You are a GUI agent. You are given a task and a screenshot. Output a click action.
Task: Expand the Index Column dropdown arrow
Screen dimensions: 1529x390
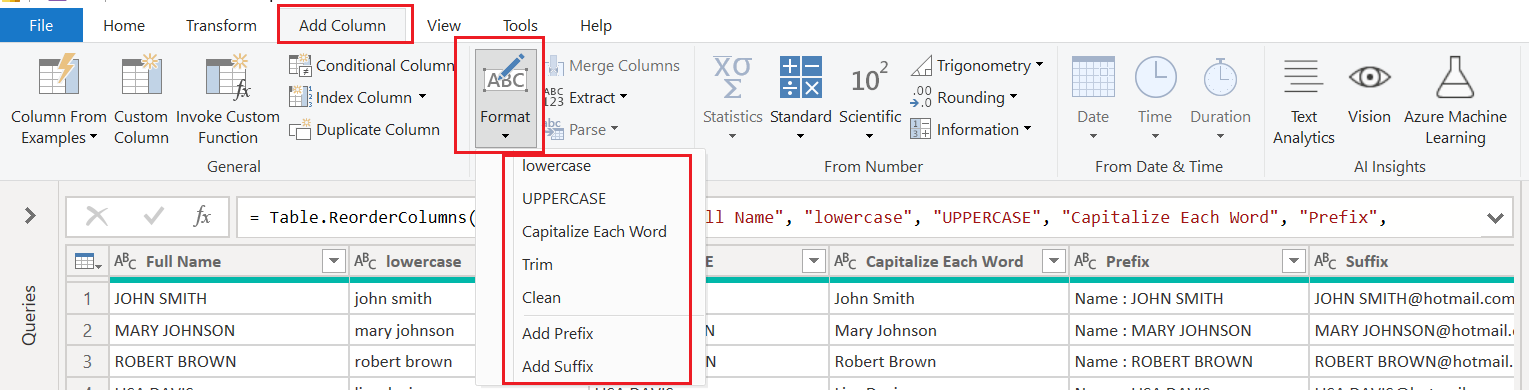422,98
